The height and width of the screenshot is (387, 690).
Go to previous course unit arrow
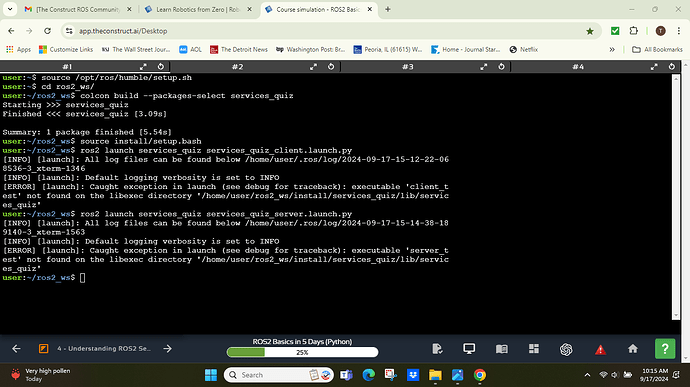pyautogui.click(x=16, y=349)
